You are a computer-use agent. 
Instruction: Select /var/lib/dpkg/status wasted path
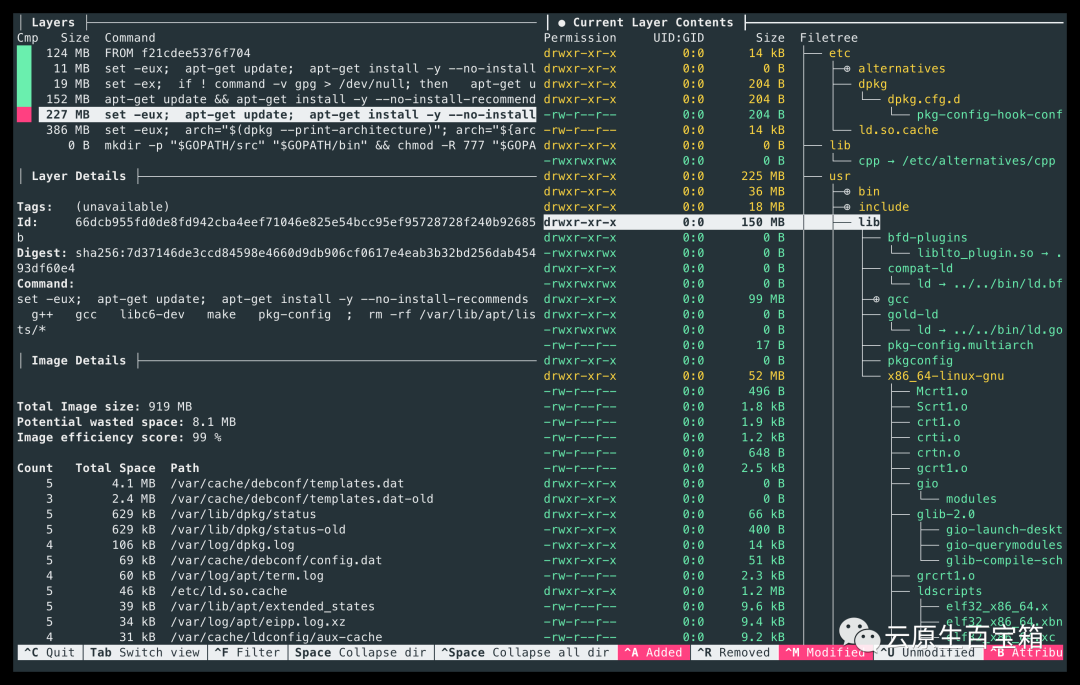(243, 514)
